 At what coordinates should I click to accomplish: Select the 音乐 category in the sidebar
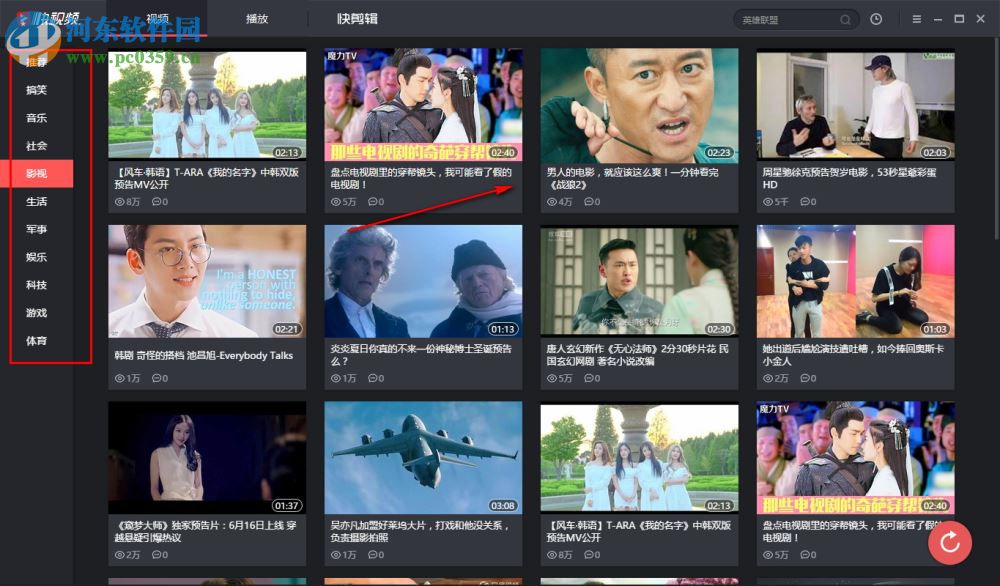click(34, 118)
